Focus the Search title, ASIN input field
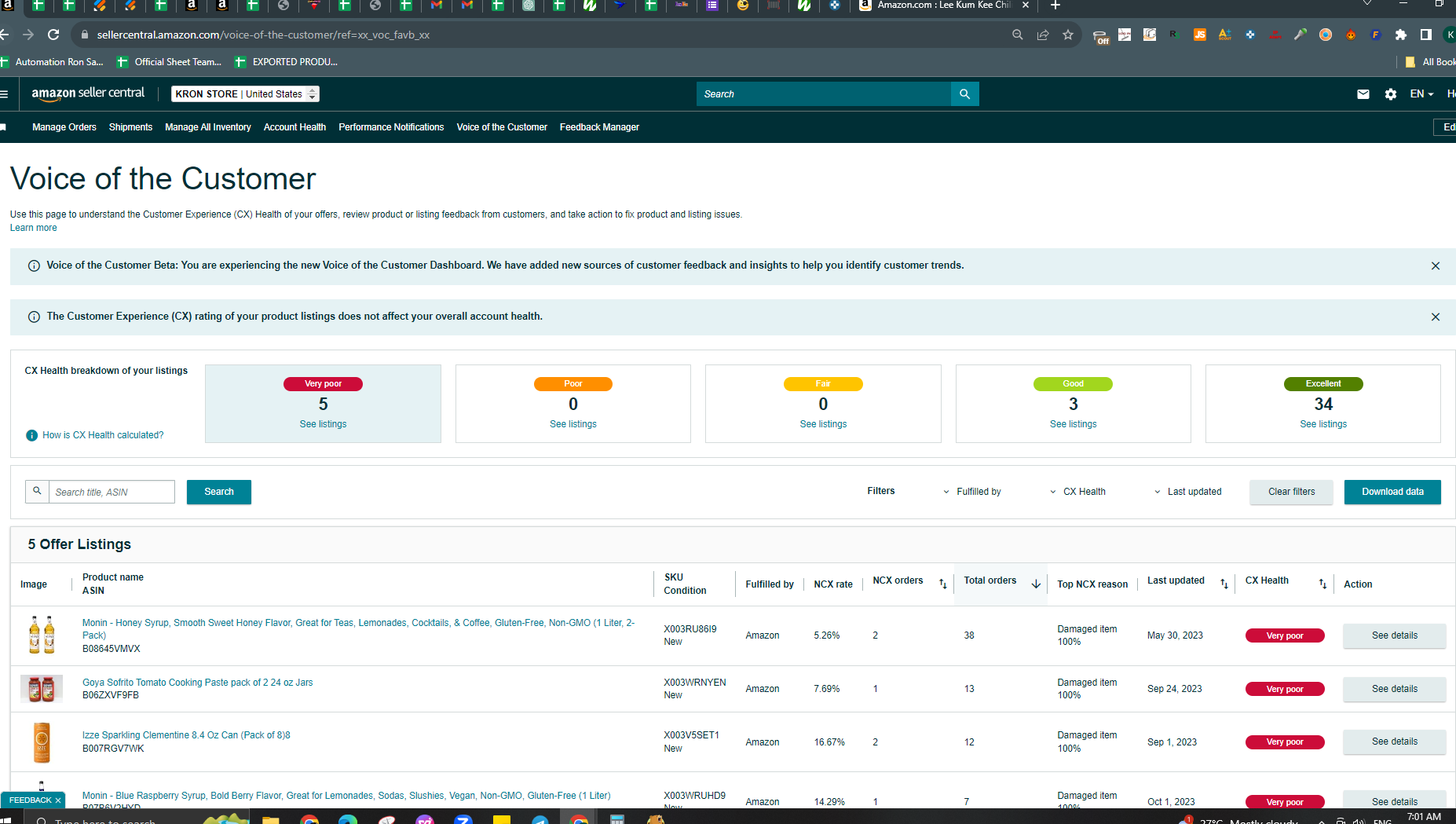 tap(112, 492)
